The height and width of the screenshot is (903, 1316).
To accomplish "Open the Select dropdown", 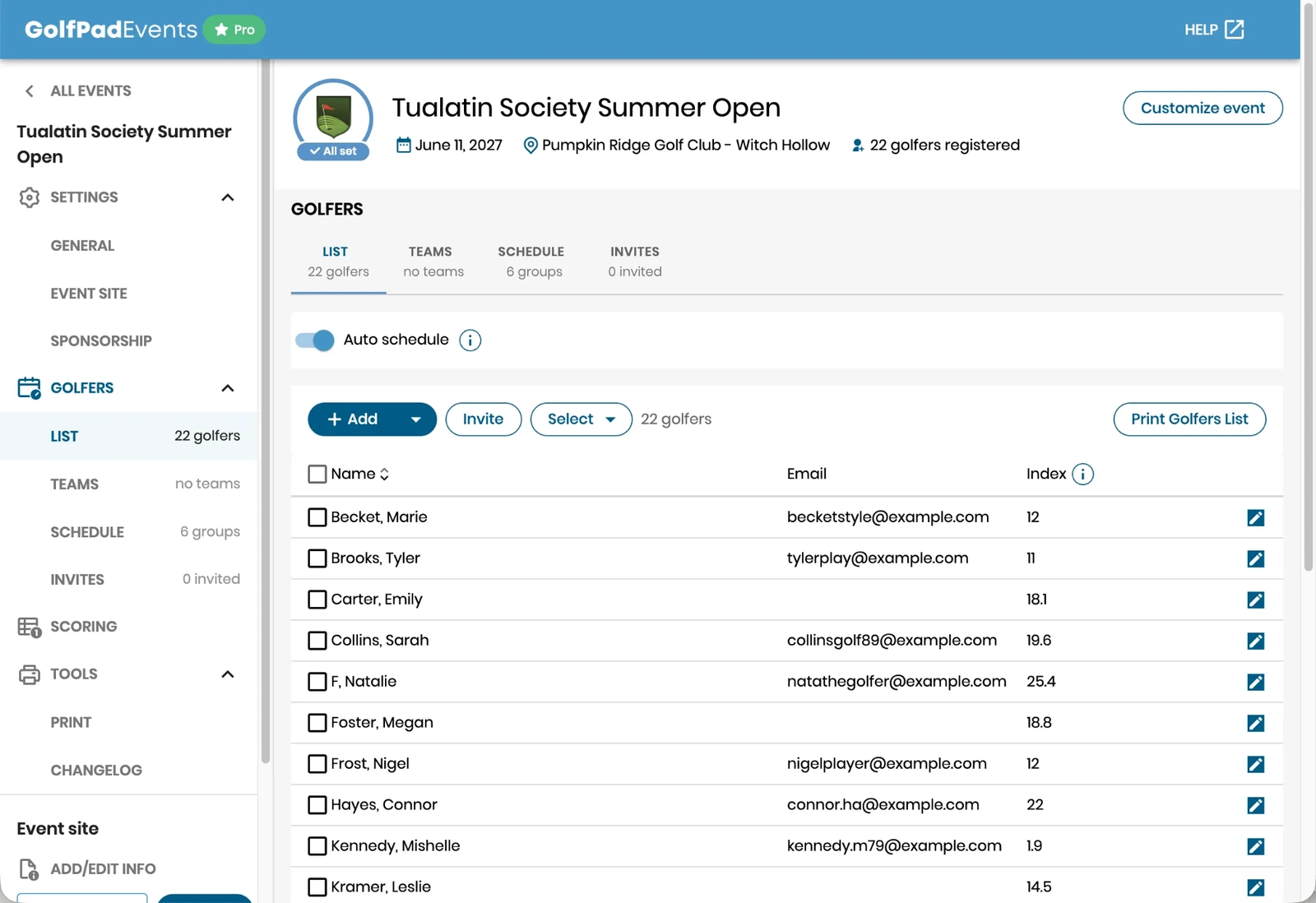I will [x=581, y=419].
